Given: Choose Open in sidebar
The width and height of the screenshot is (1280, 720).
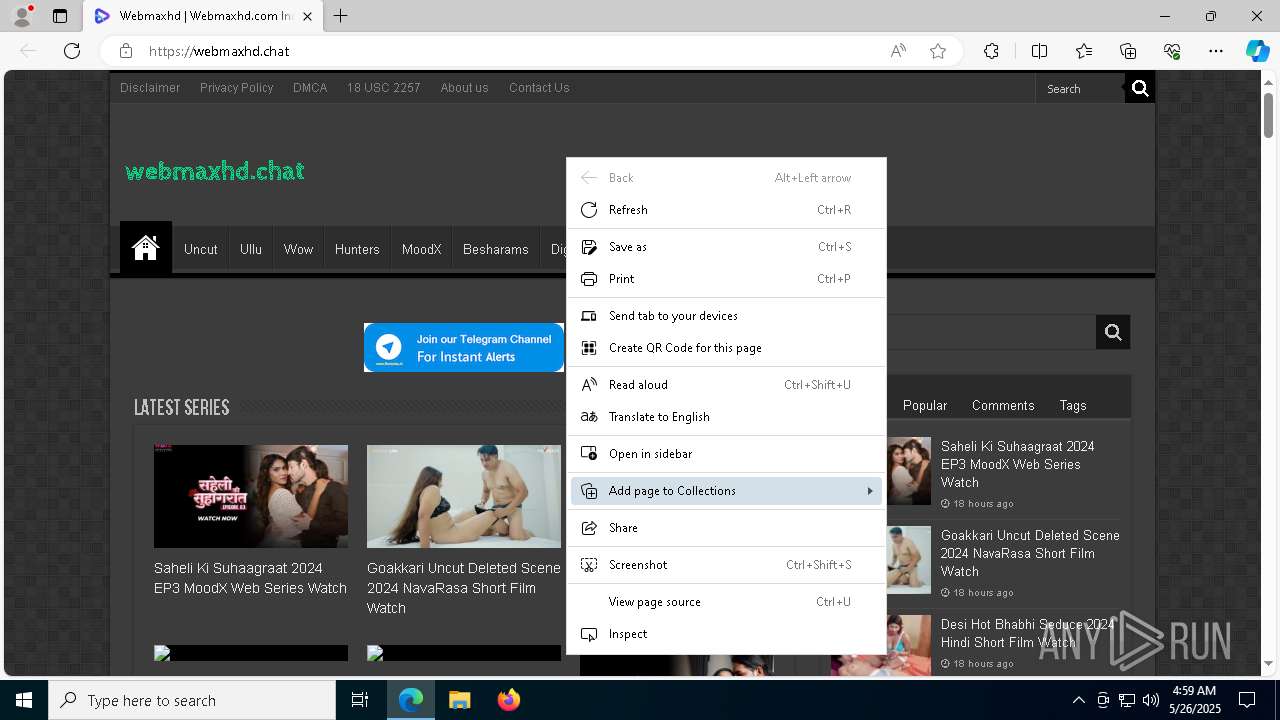Looking at the screenshot, I should coord(726,454).
